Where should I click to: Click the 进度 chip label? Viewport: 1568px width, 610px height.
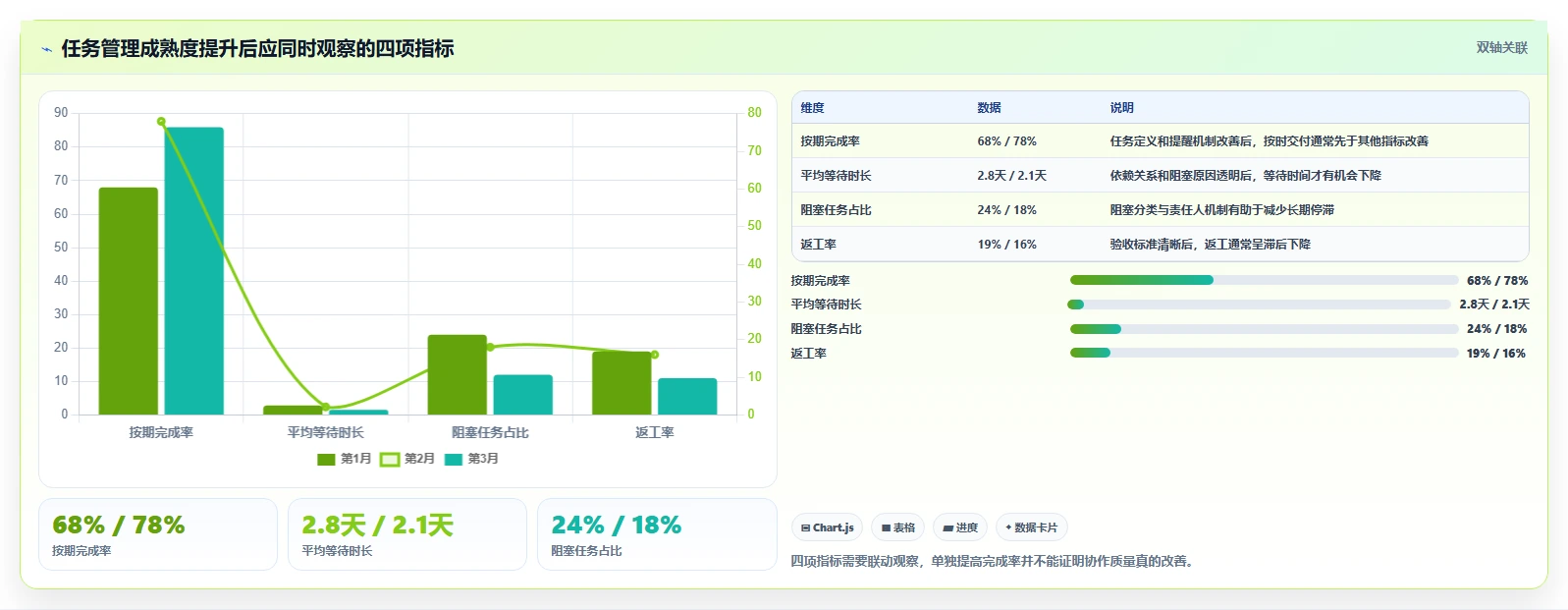[x=967, y=528]
